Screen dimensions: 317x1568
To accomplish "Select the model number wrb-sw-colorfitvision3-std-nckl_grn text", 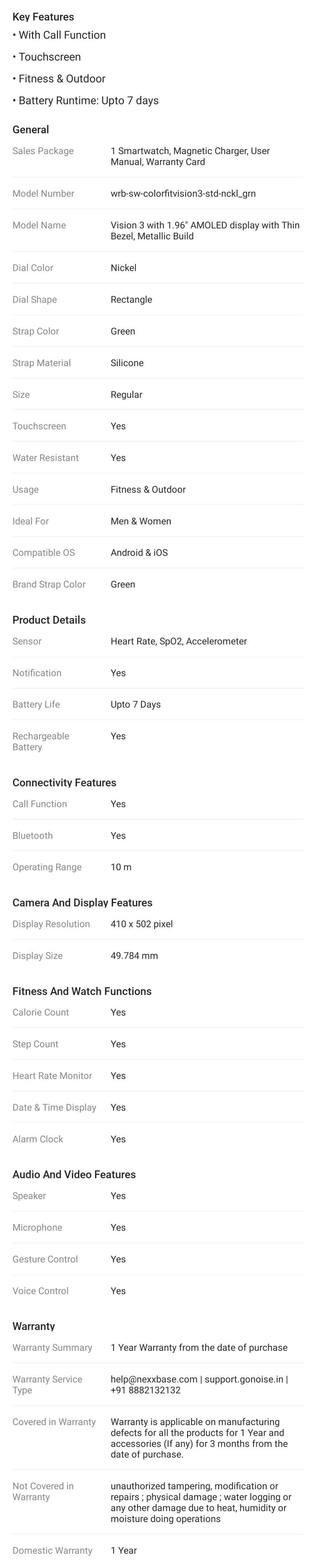I will click(183, 193).
